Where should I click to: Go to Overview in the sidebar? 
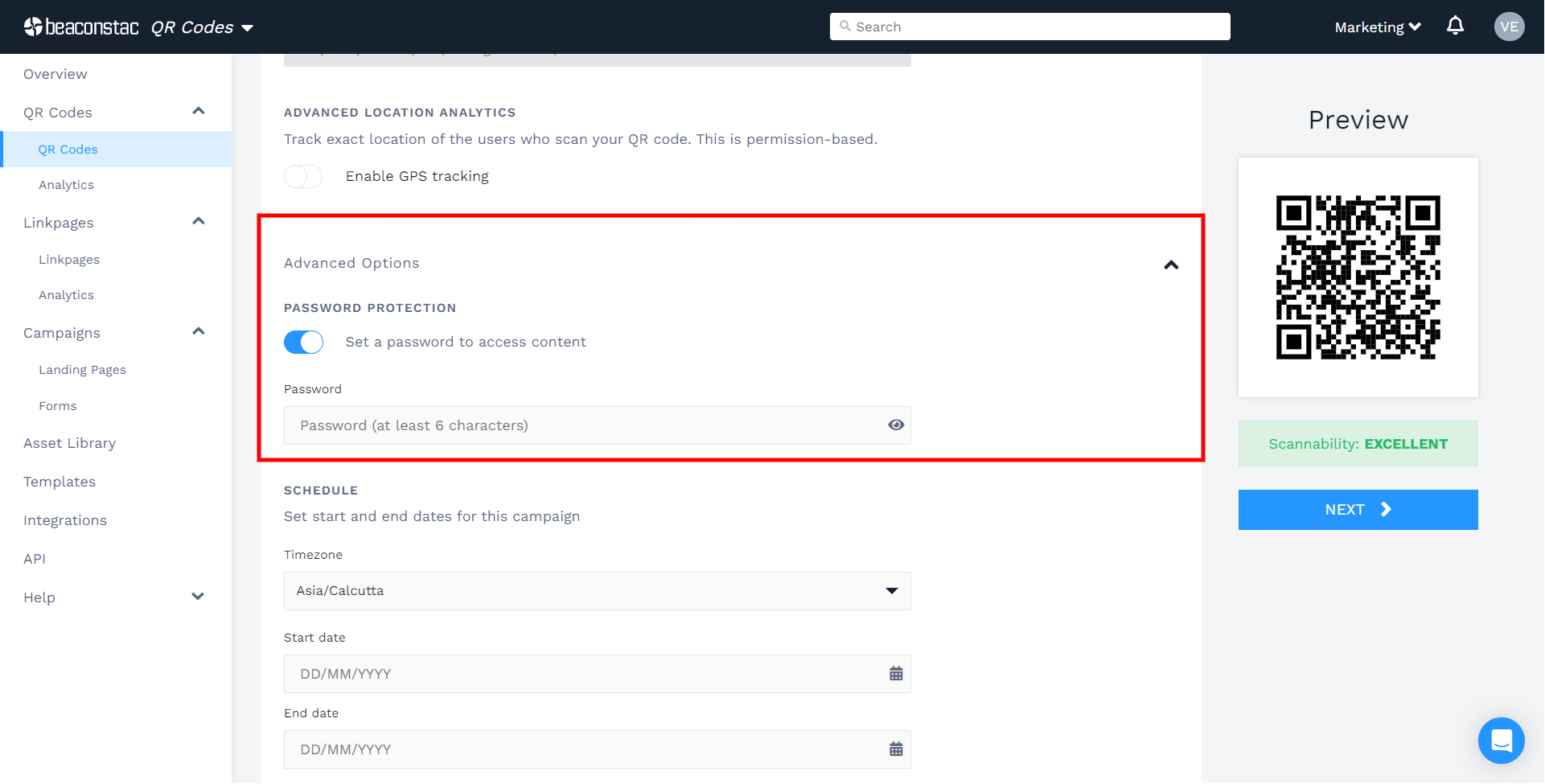click(x=55, y=74)
